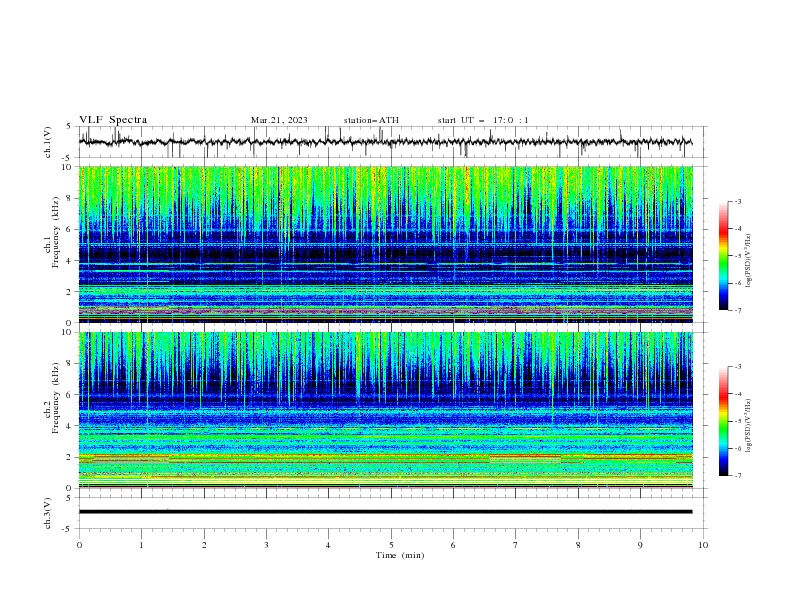Click time axis tick label "8"
Image resolution: width=792 pixels, height=612 pixels.
pyautogui.click(x=578, y=545)
